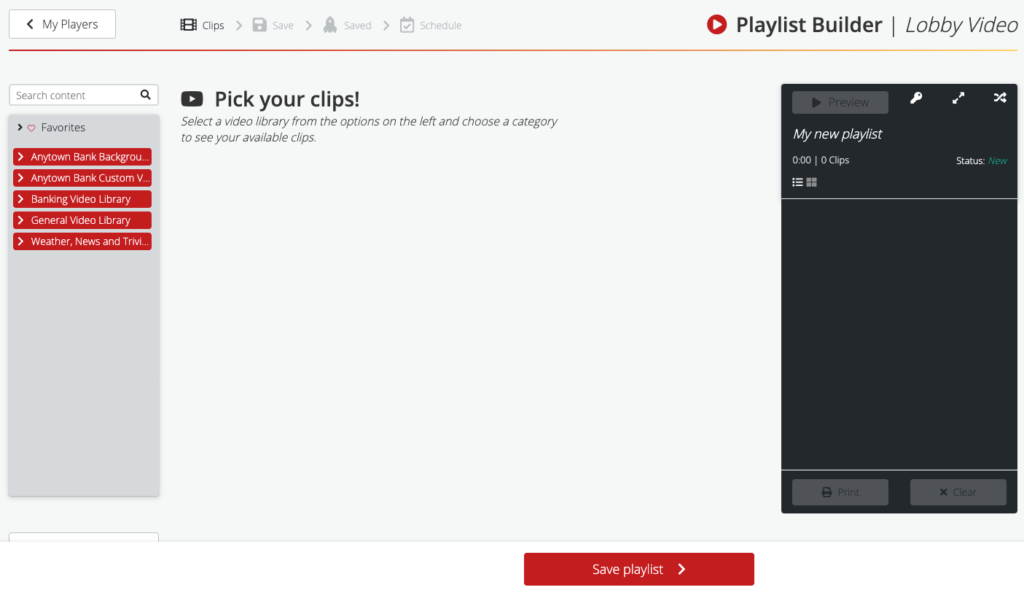Expand Anytown Bank Backgrounds library

coord(82,157)
